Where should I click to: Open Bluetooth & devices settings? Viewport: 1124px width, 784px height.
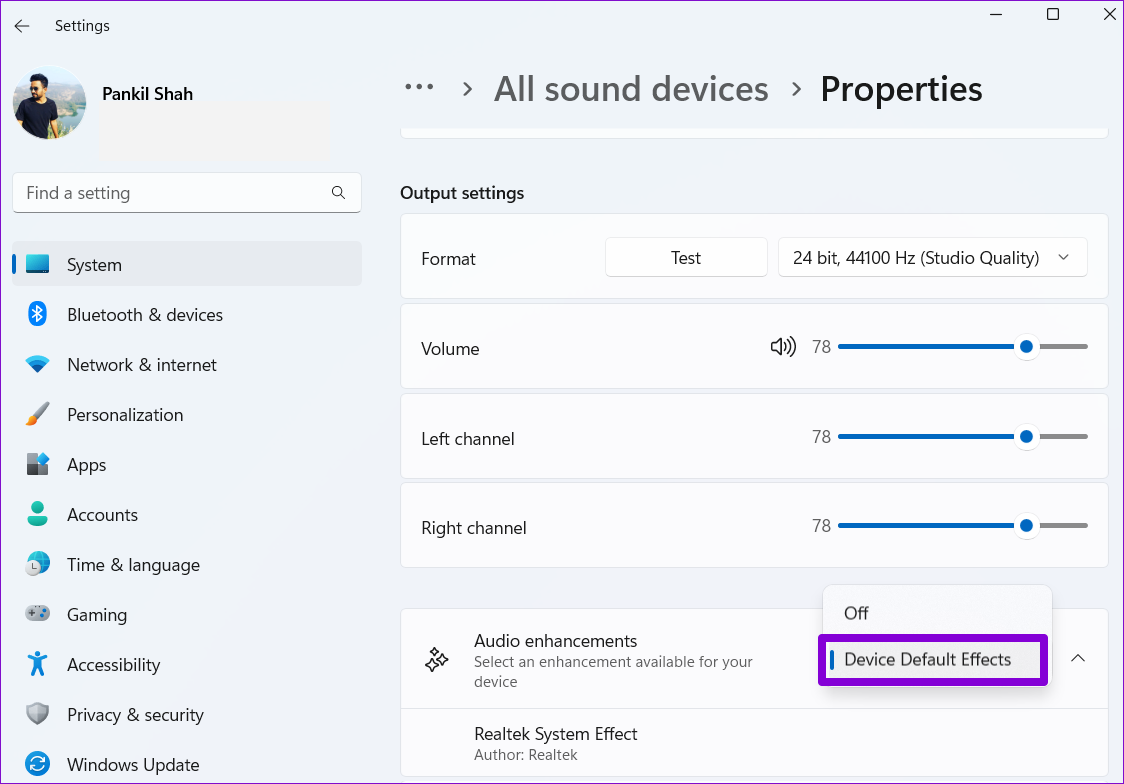coord(144,315)
